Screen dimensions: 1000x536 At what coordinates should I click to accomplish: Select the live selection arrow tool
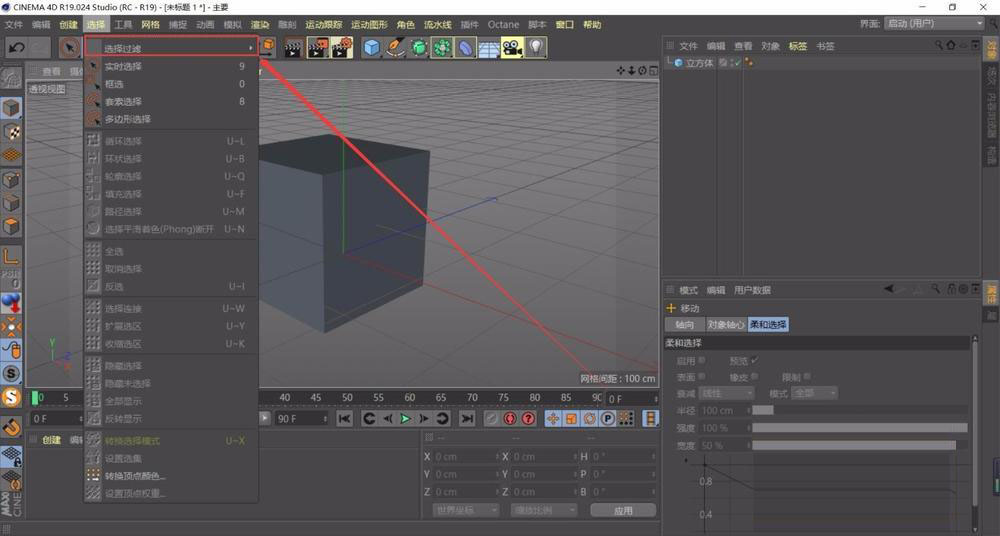[x=70, y=48]
